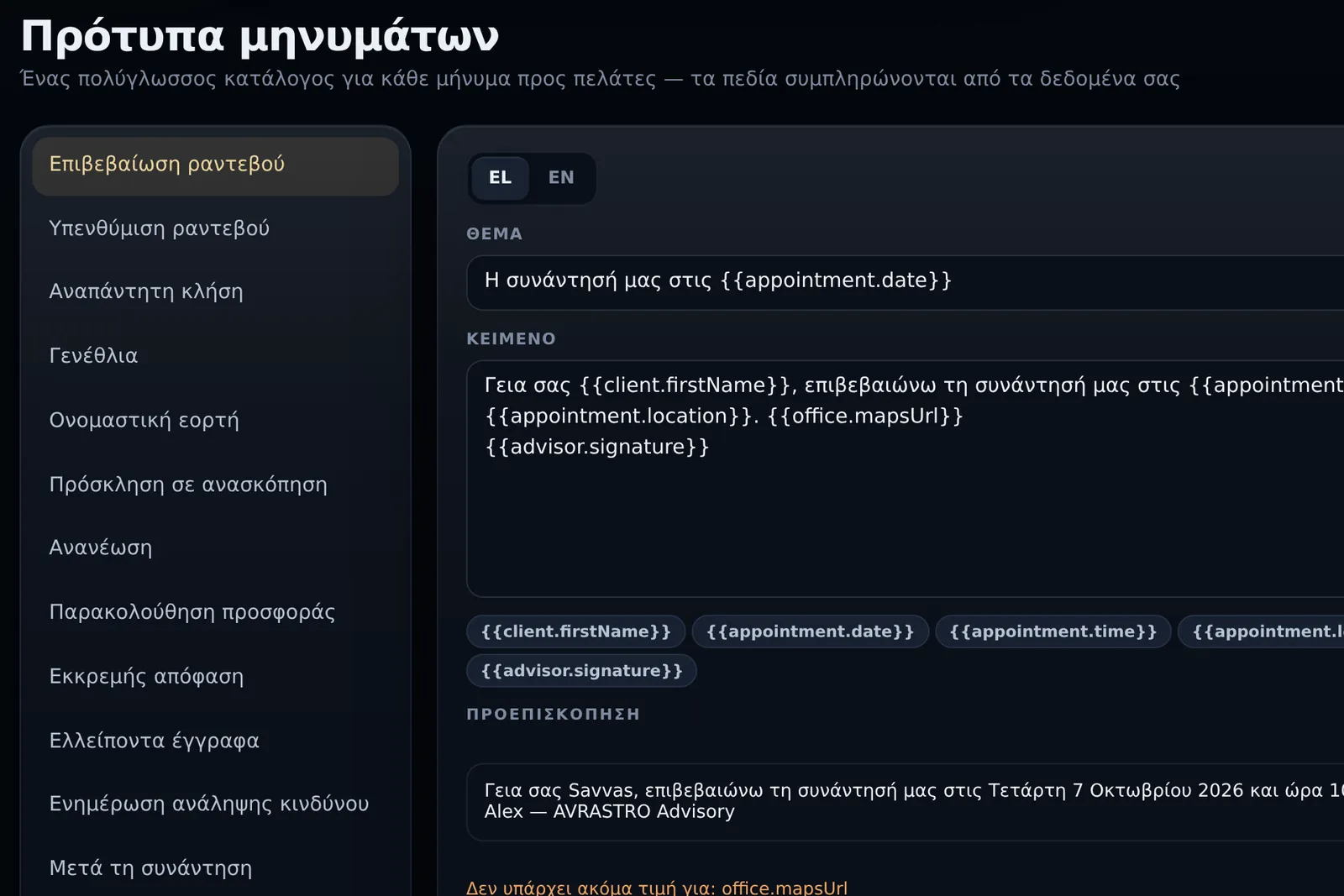Open the Αναπάντητη κλήση template
The width and height of the screenshot is (1344, 896).
(215, 292)
